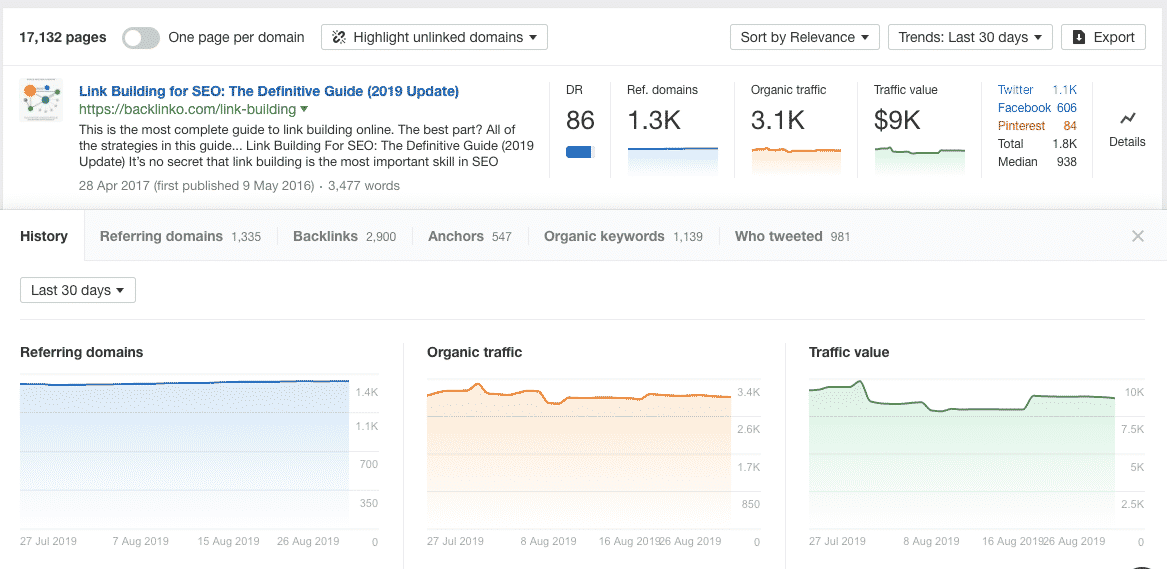Screen dimensions: 1167x569
Task: Click the Export download icon
Action: point(1078,37)
